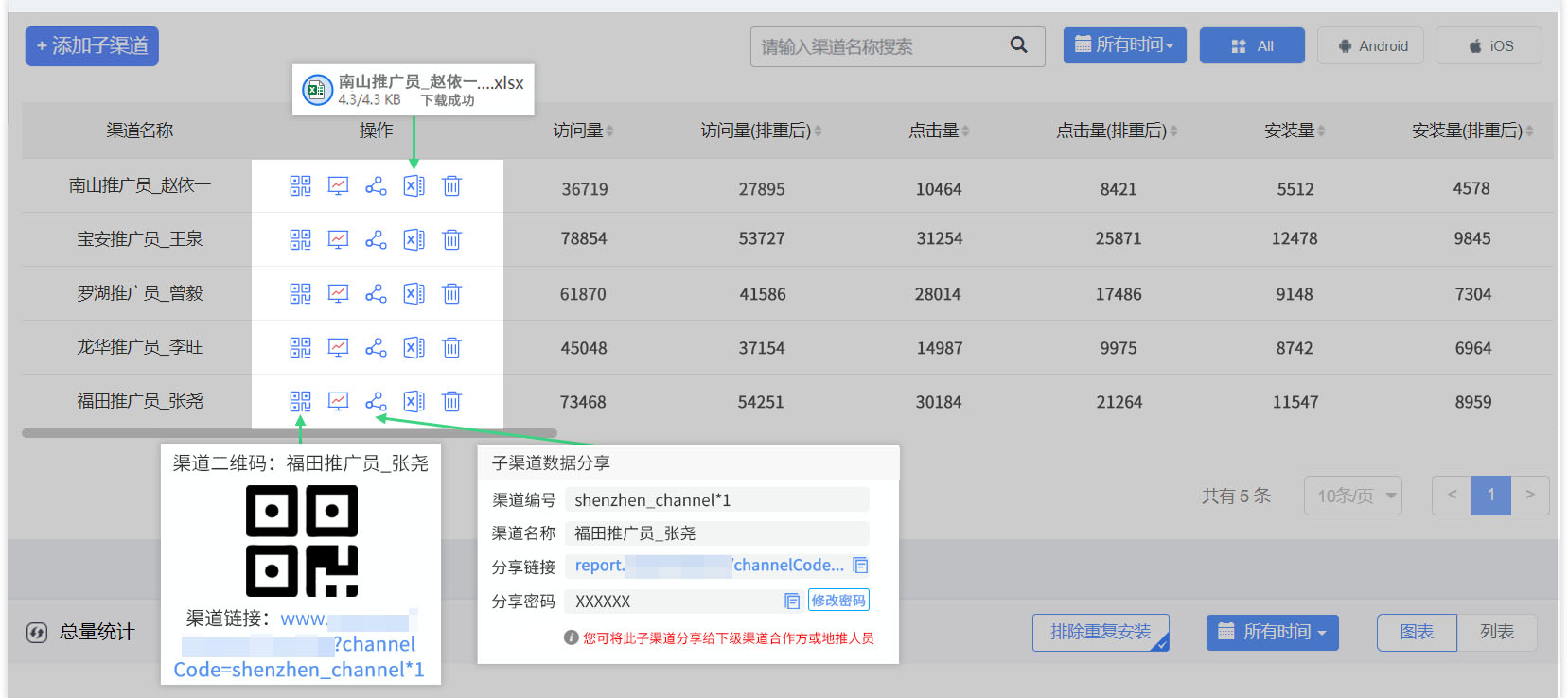The height and width of the screenshot is (698, 1568).
Task: Select the All platform tab
Action: 1252,45
